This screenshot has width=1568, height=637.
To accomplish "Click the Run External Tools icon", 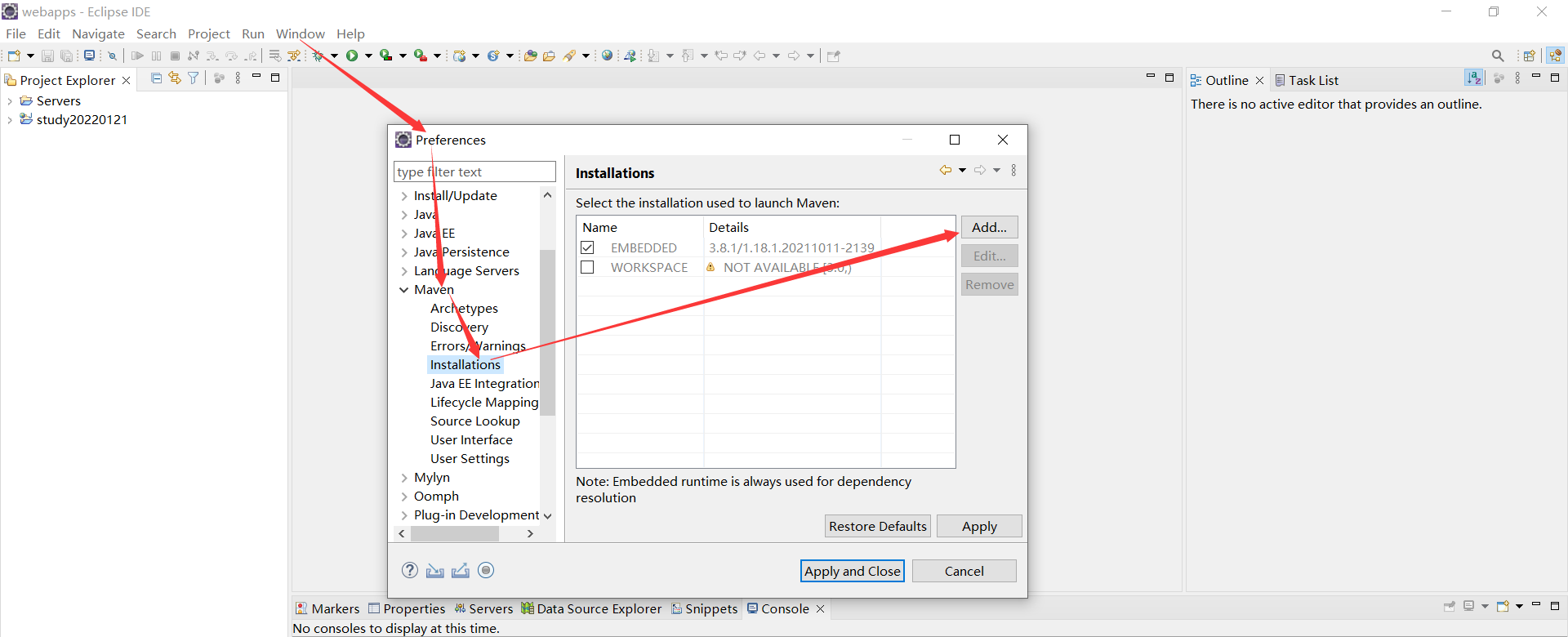I will click(x=421, y=56).
